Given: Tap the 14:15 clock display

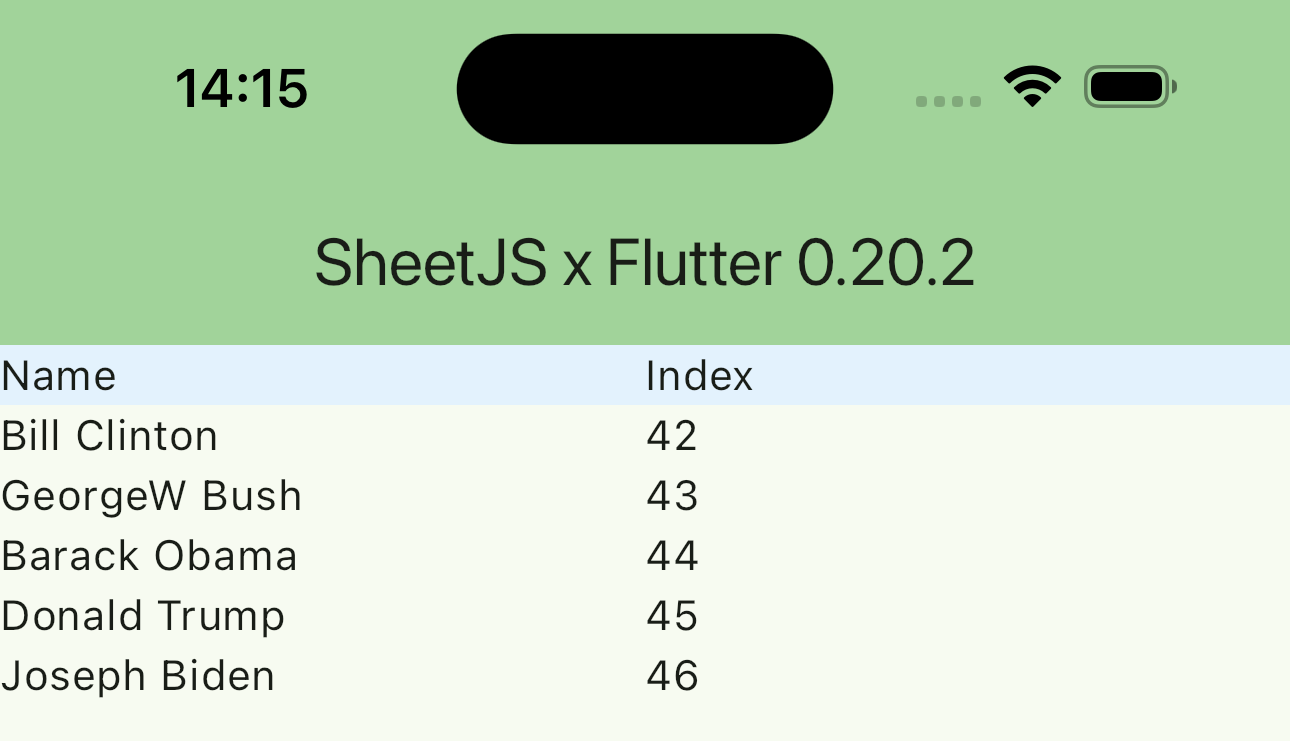Looking at the screenshot, I should tap(241, 88).
